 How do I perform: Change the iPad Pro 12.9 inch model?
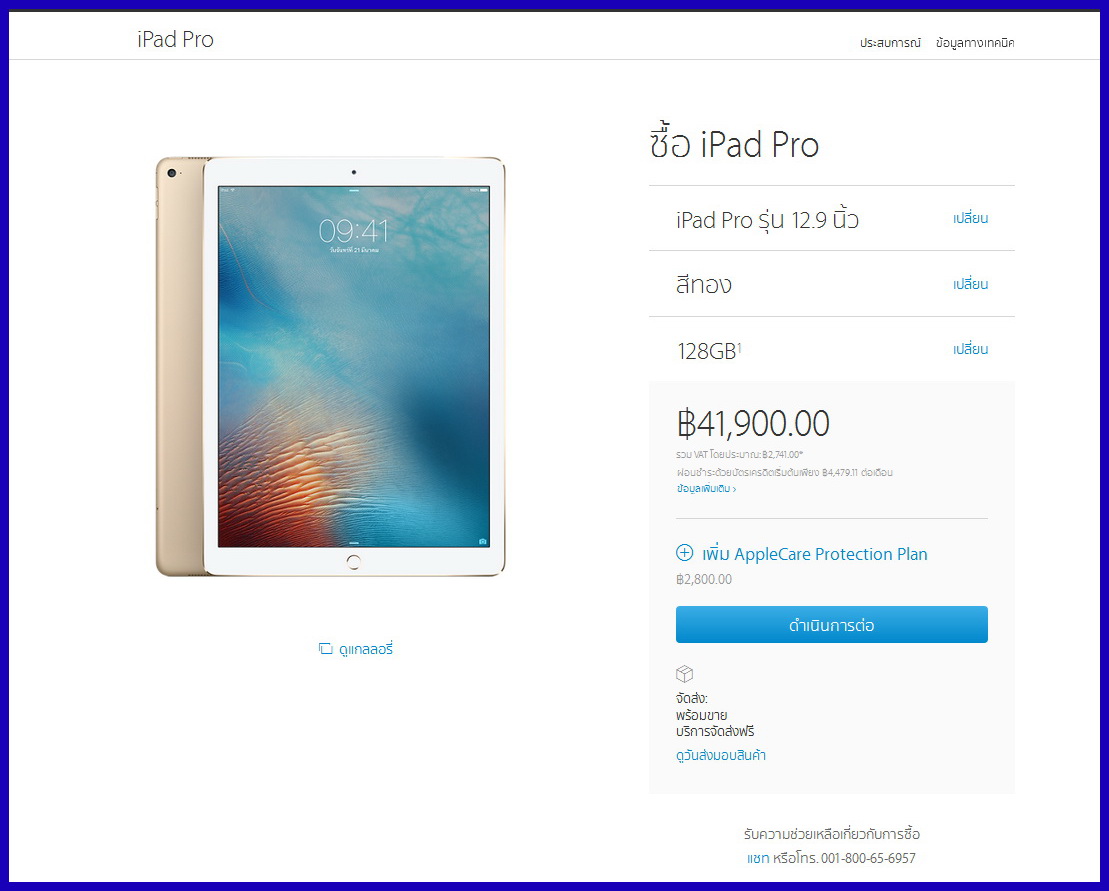tap(970, 219)
